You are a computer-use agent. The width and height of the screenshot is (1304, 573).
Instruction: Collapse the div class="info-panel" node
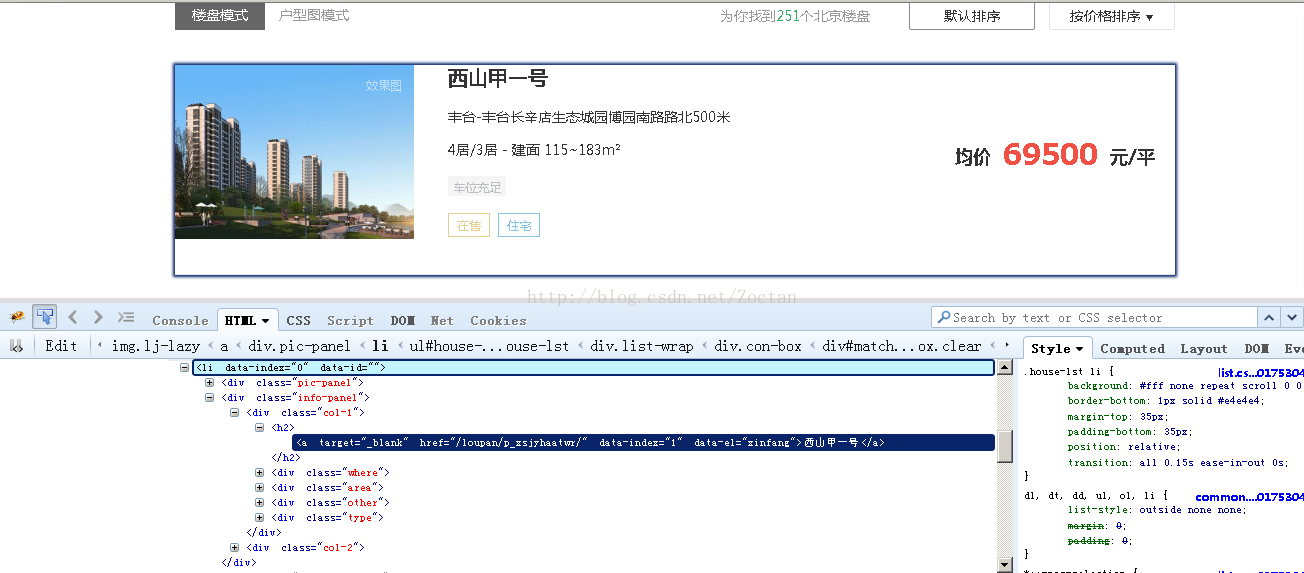coord(209,398)
